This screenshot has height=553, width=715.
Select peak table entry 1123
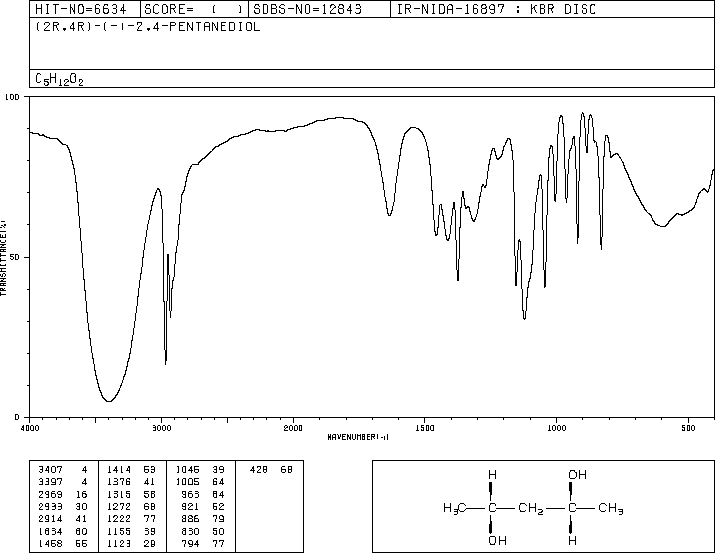click(x=119, y=544)
